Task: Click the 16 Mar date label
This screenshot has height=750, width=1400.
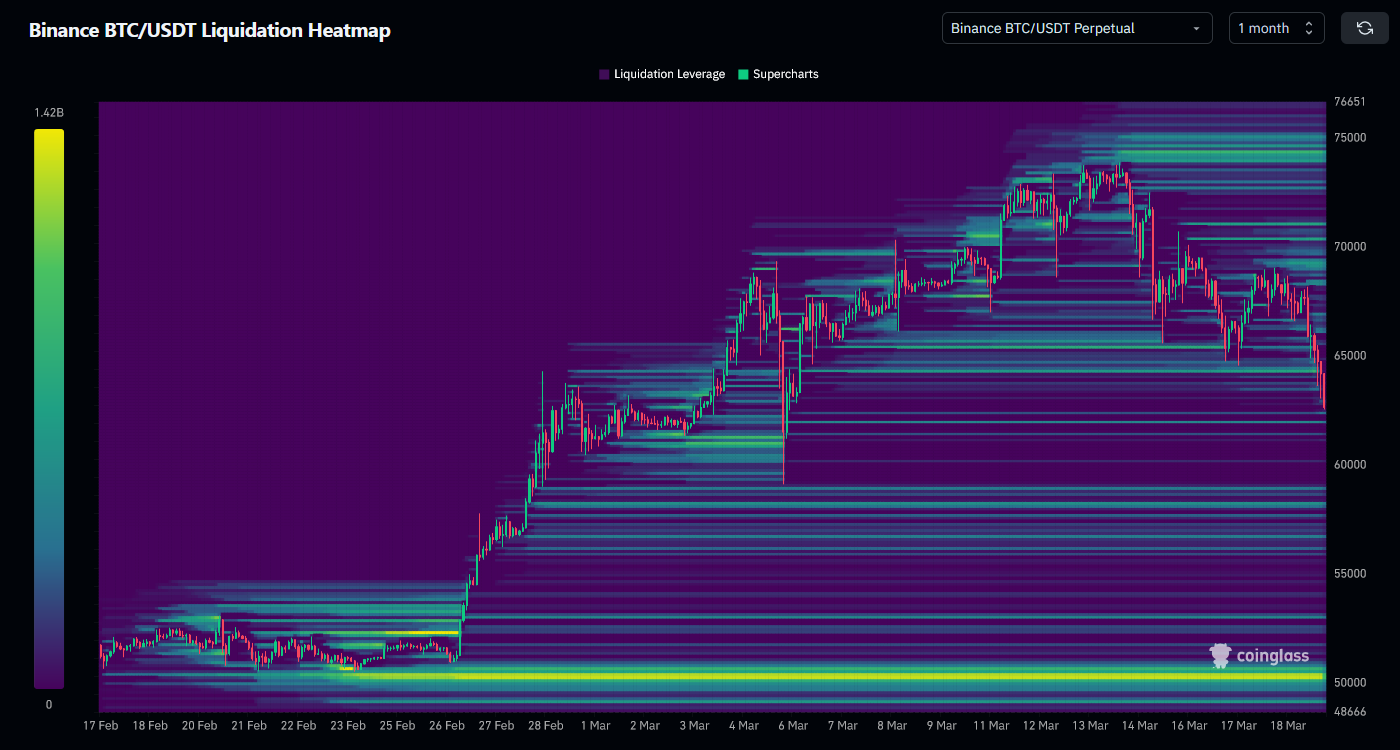Action: click(1189, 726)
